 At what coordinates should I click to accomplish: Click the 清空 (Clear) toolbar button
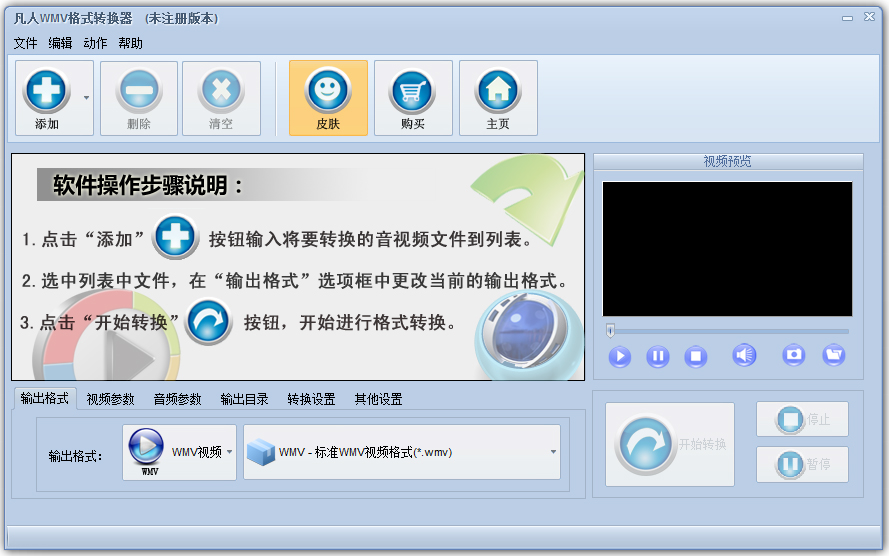coord(221,98)
